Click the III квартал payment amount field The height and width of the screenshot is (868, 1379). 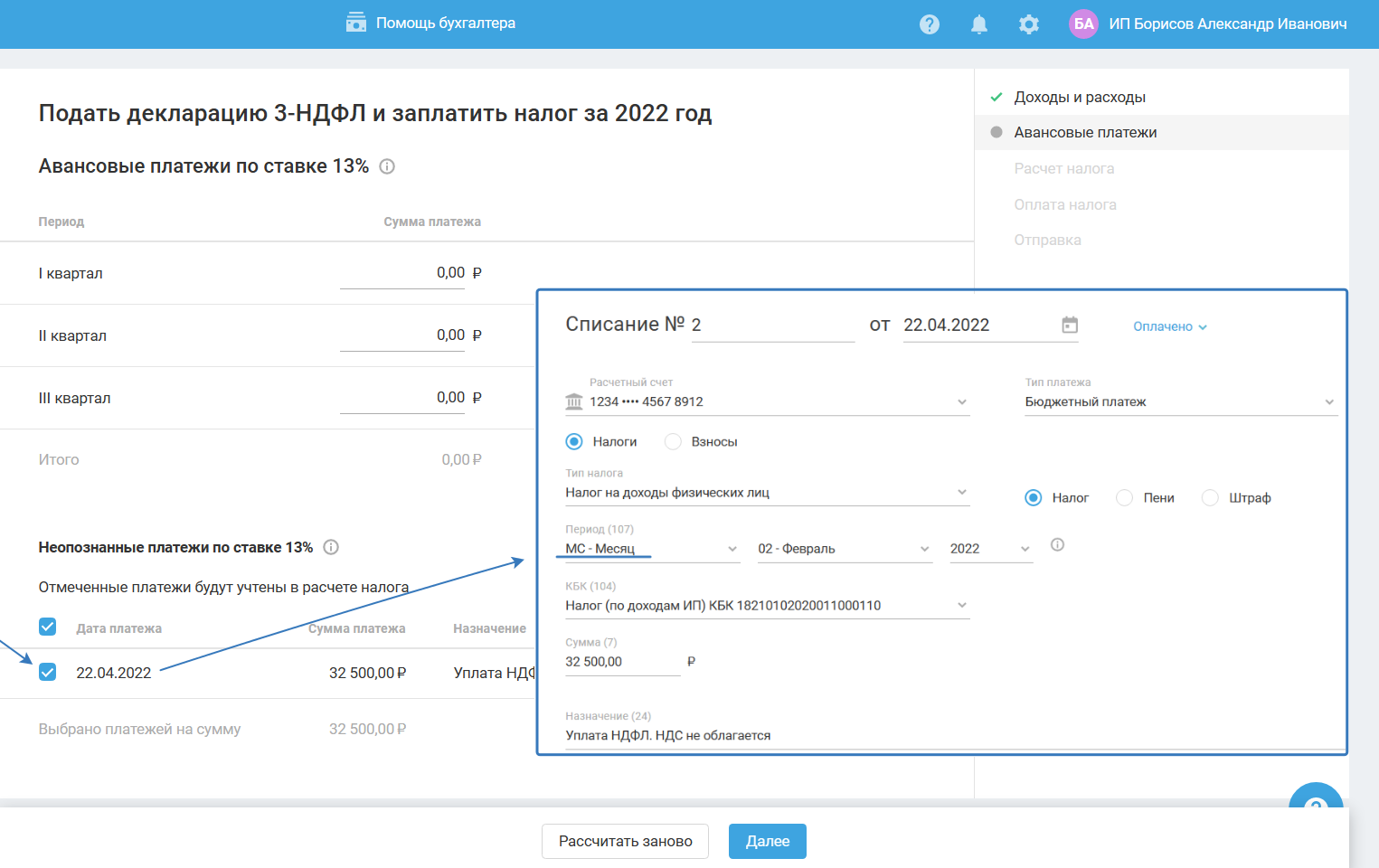click(x=402, y=398)
